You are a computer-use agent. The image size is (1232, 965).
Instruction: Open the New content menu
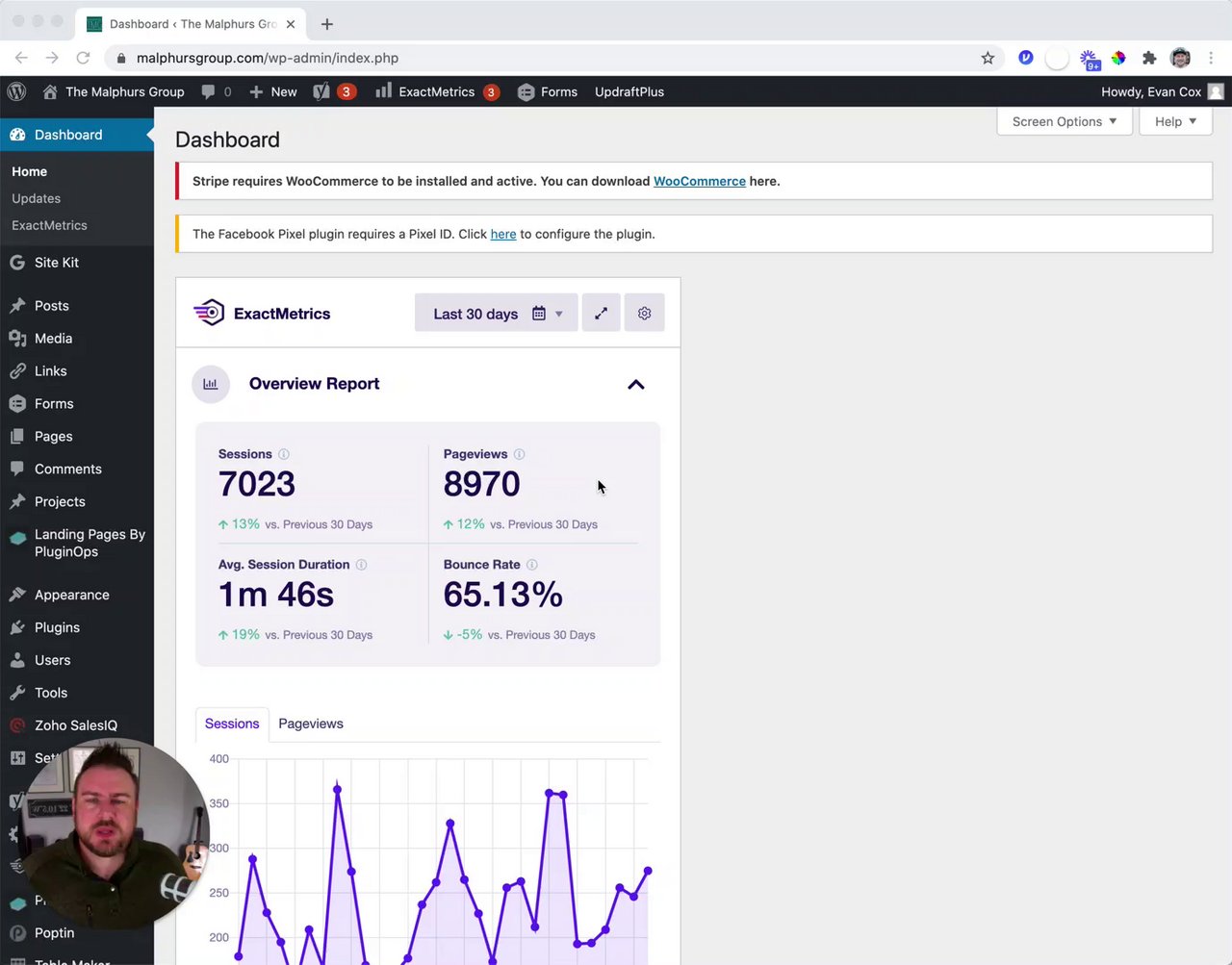pos(273,91)
